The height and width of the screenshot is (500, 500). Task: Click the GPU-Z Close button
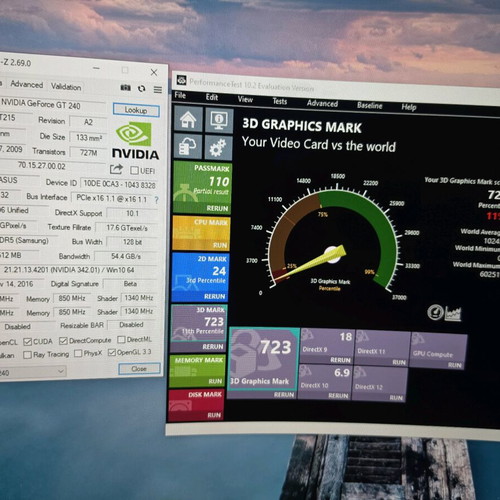coord(139,369)
